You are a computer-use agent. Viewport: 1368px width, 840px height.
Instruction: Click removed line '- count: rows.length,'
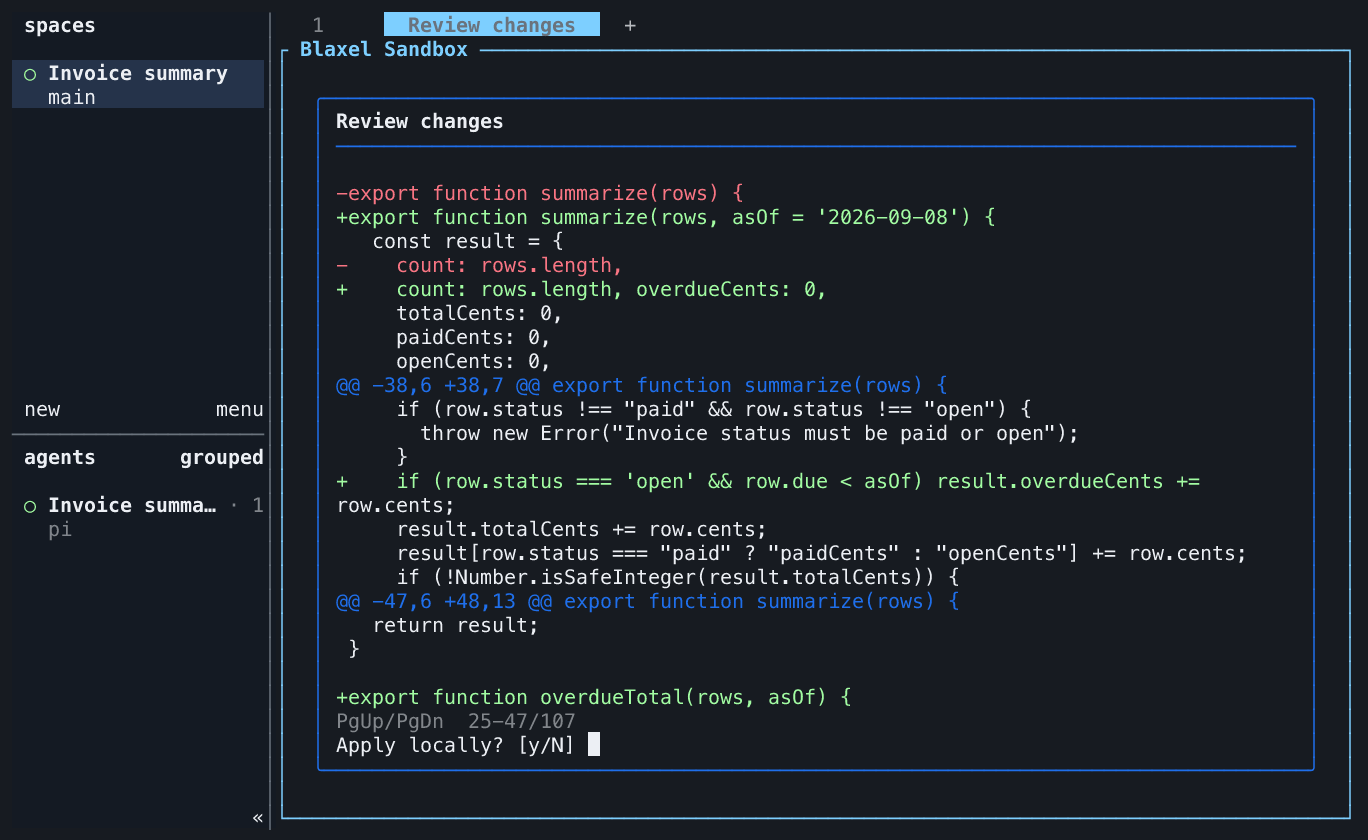click(480, 266)
